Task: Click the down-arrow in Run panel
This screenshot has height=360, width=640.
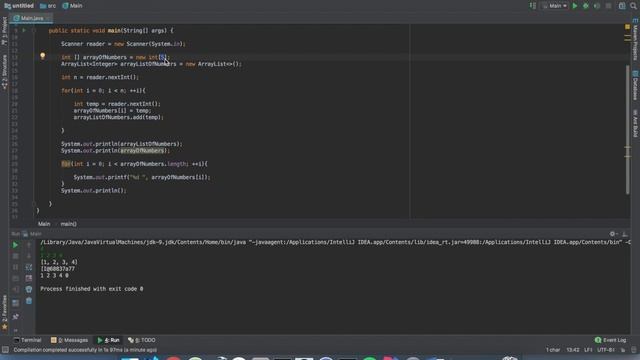Action: tap(29, 256)
